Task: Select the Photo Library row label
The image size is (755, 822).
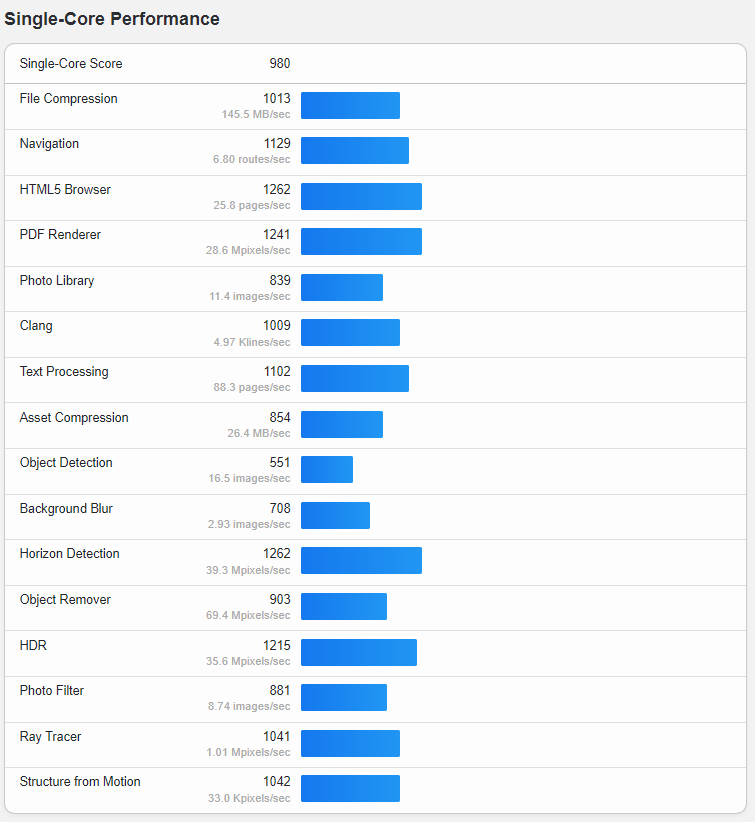Action: point(57,281)
